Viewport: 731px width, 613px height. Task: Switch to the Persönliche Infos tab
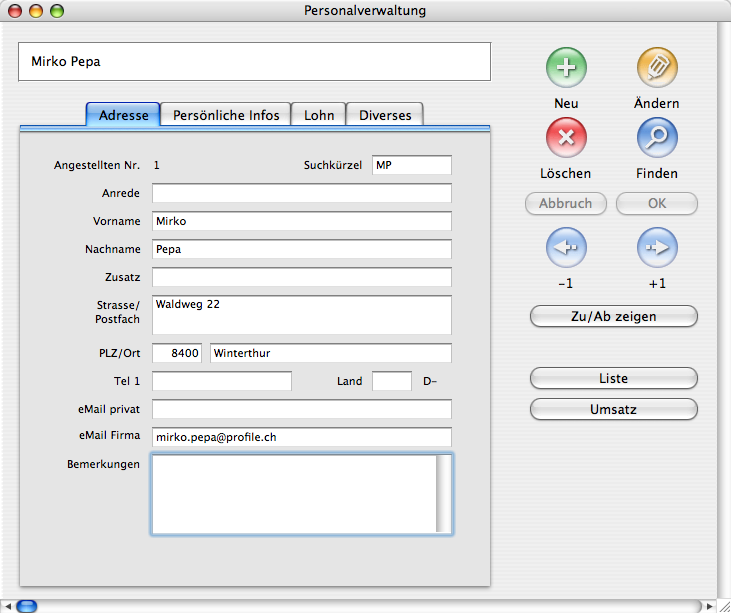point(226,115)
